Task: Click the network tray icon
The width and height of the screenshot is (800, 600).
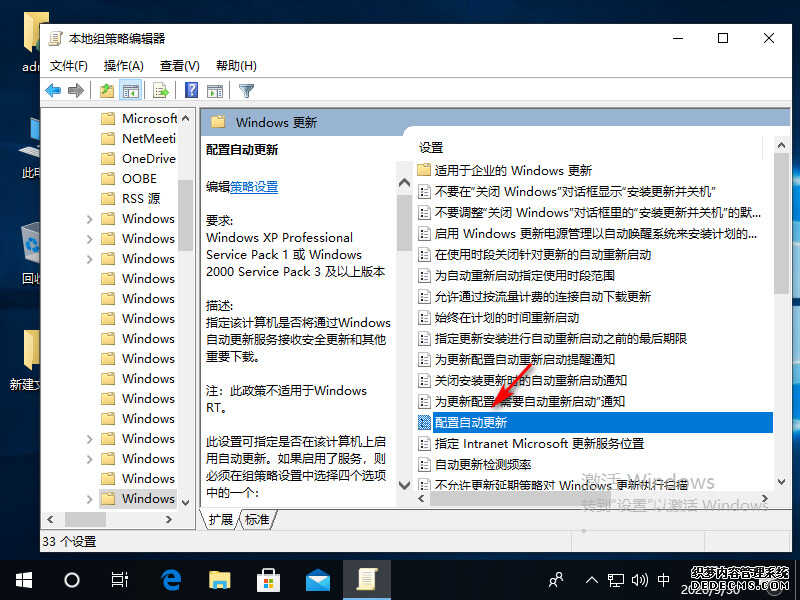Action: [616, 580]
